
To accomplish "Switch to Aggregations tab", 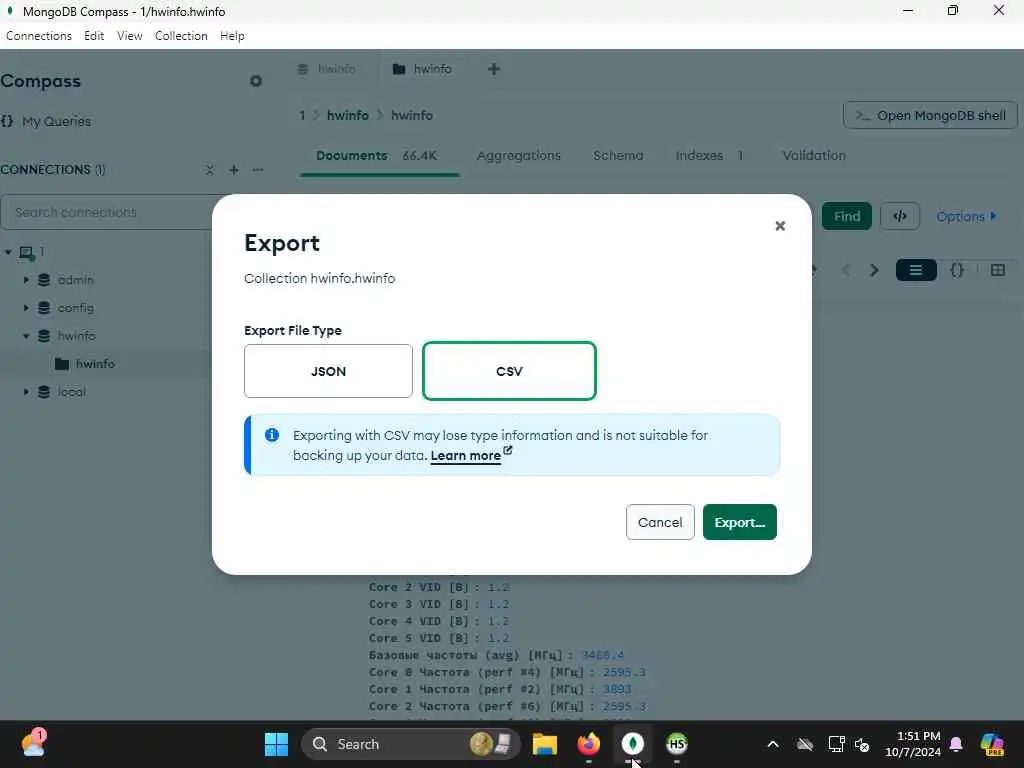I will pos(519,156).
